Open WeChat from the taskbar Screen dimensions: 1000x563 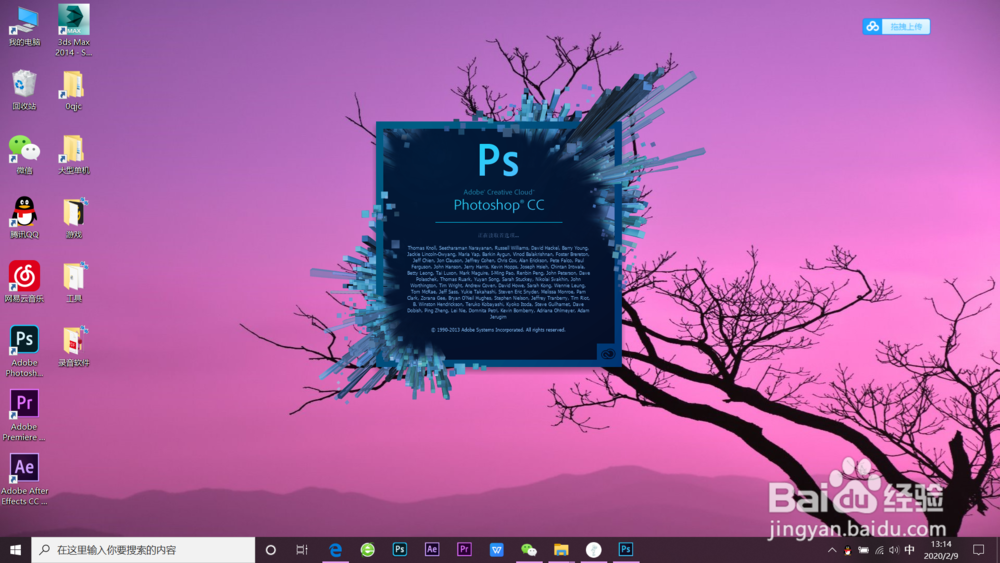point(529,550)
